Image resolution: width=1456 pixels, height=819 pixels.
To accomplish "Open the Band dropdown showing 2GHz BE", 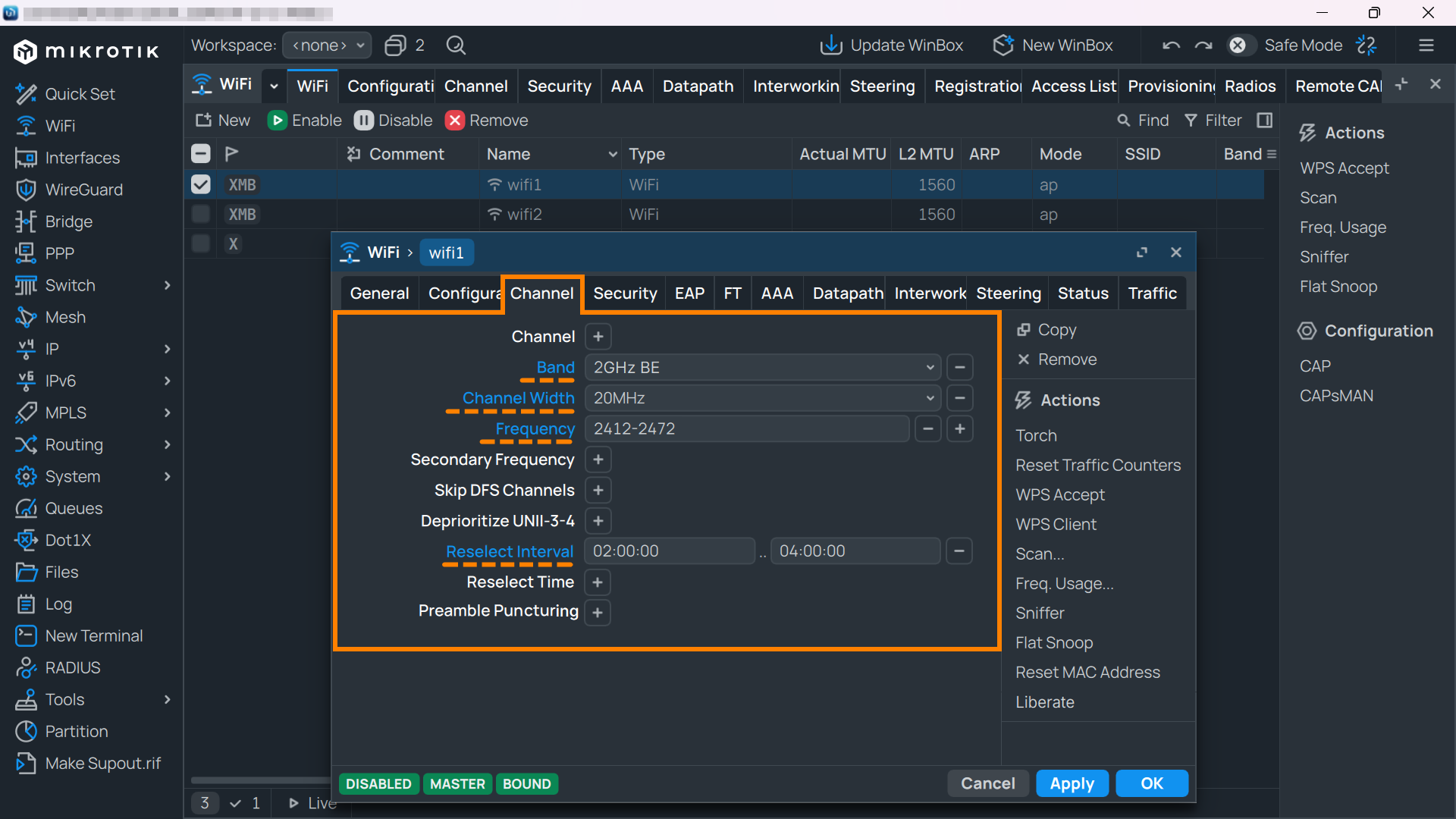I will (763, 368).
